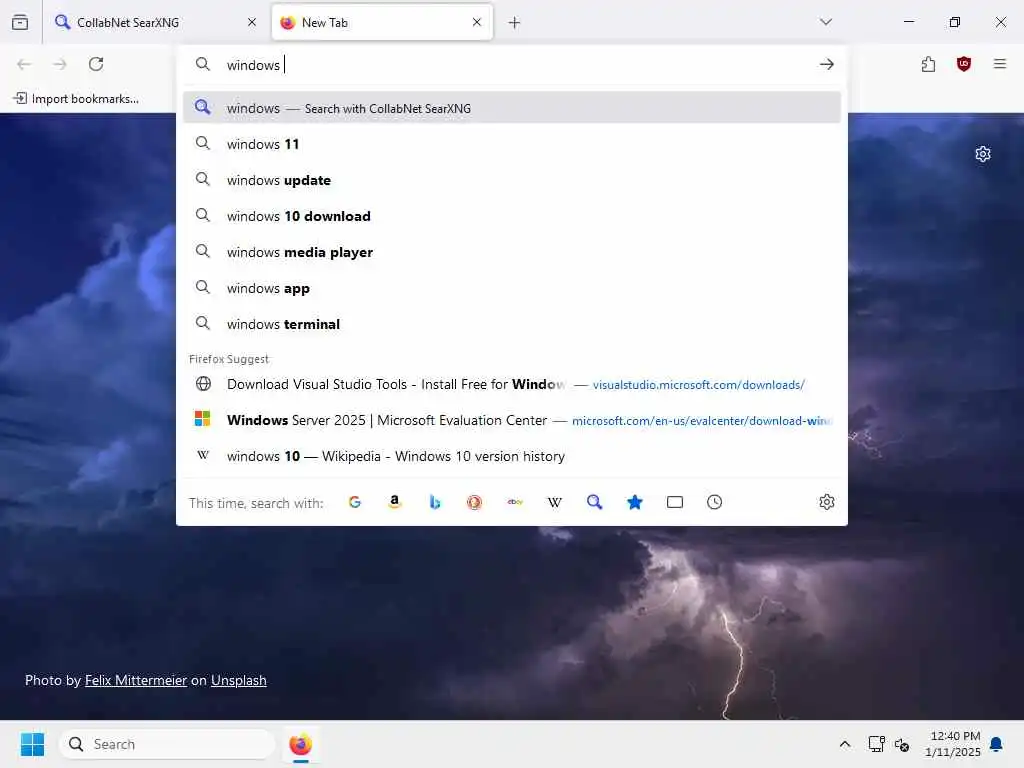Open New Tab page customize gear
Image resolution: width=1024 pixels, height=768 pixels.
pyautogui.click(x=983, y=154)
